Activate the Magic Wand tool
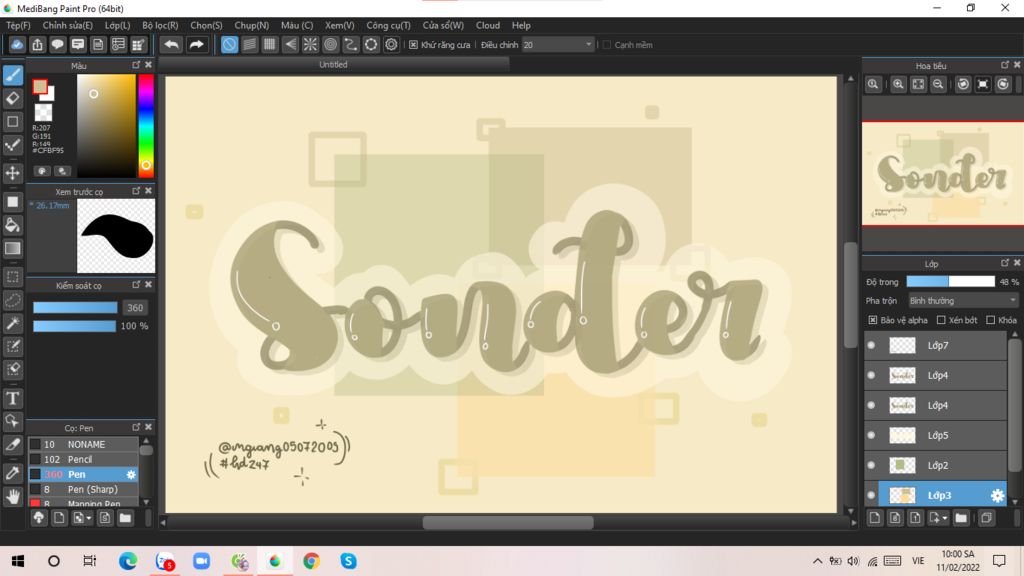This screenshot has width=1024, height=576. pyautogui.click(x=13, y=323)
